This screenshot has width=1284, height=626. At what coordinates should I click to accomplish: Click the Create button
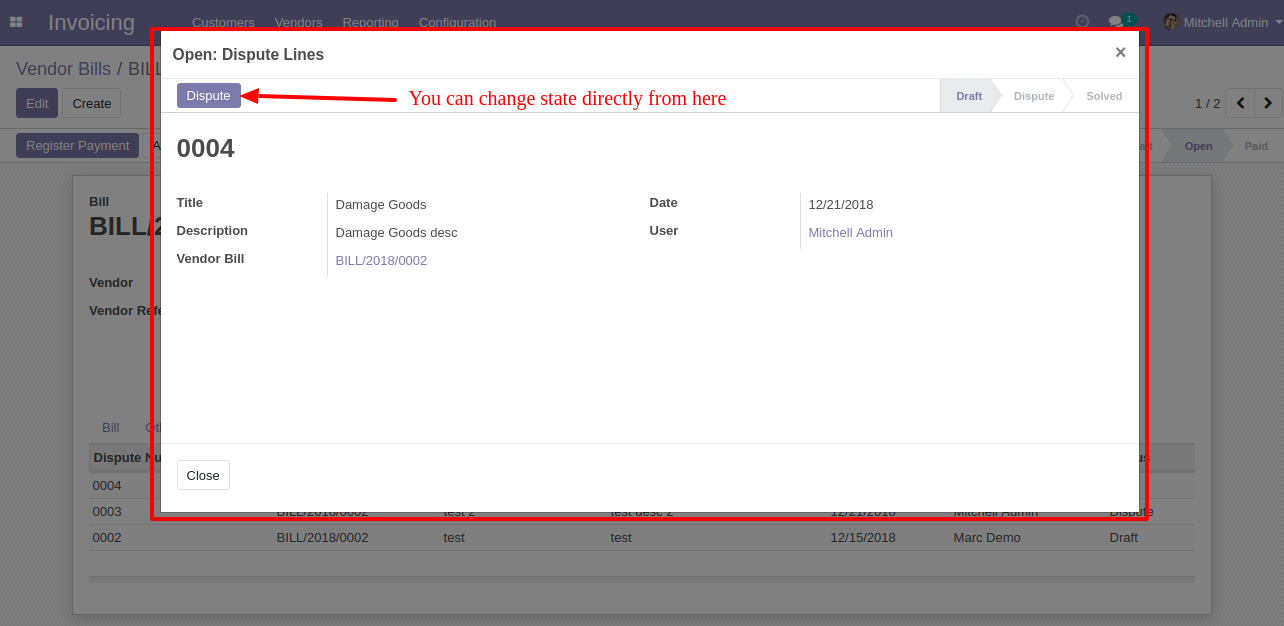coord(92,103)
